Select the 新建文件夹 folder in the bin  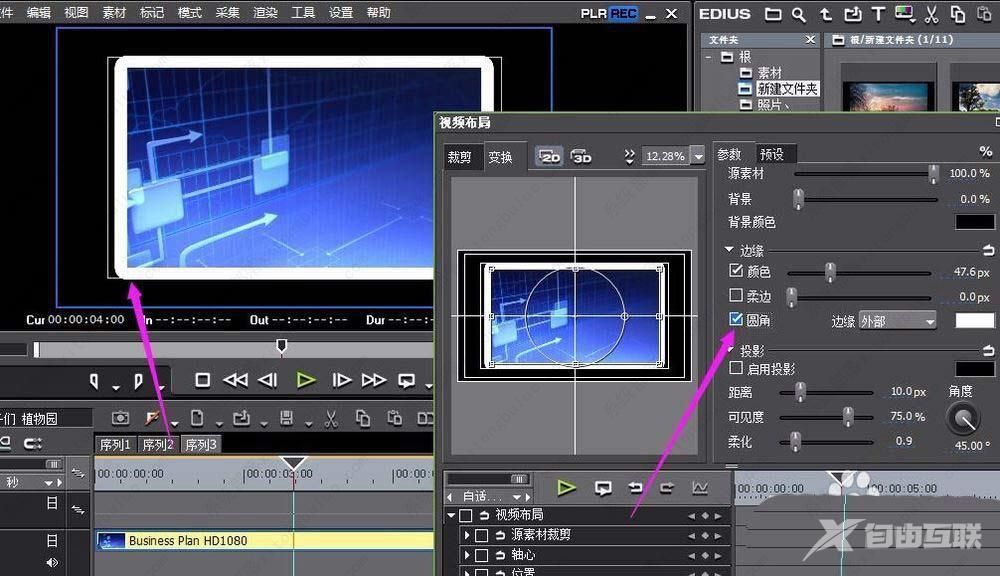tap(787, 89)
